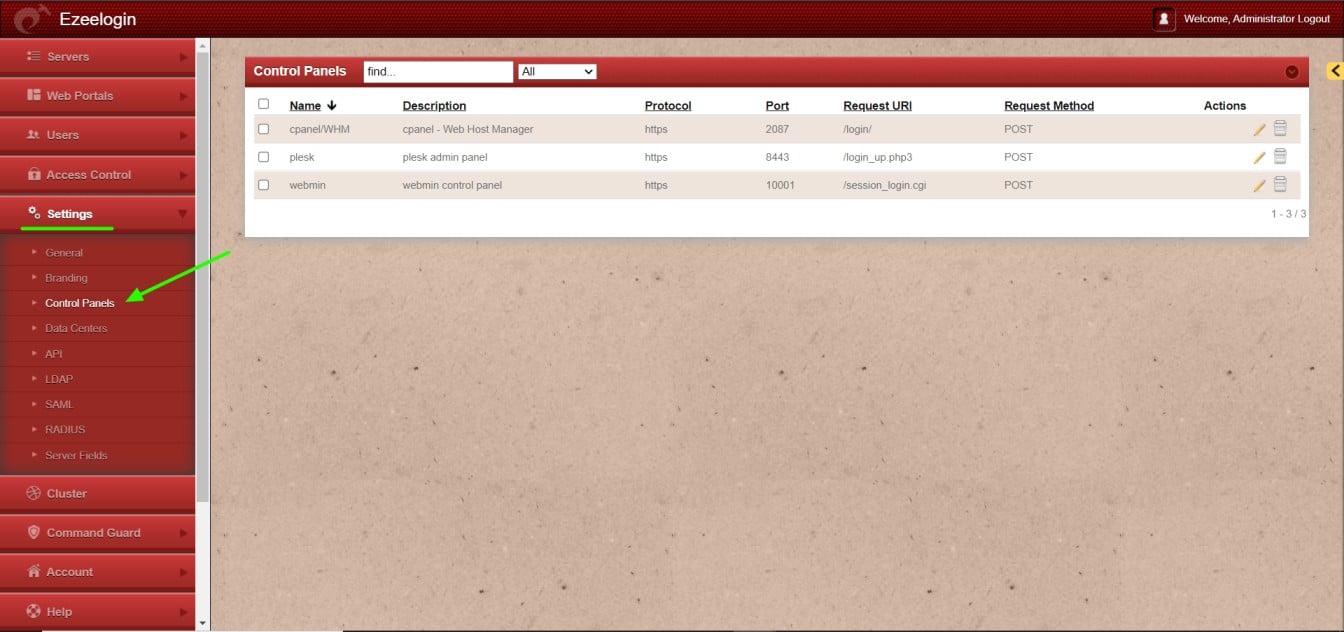Click the Web Portals sidebar icon
Viewport: 1344px width, 632px height.
point(33,96)
